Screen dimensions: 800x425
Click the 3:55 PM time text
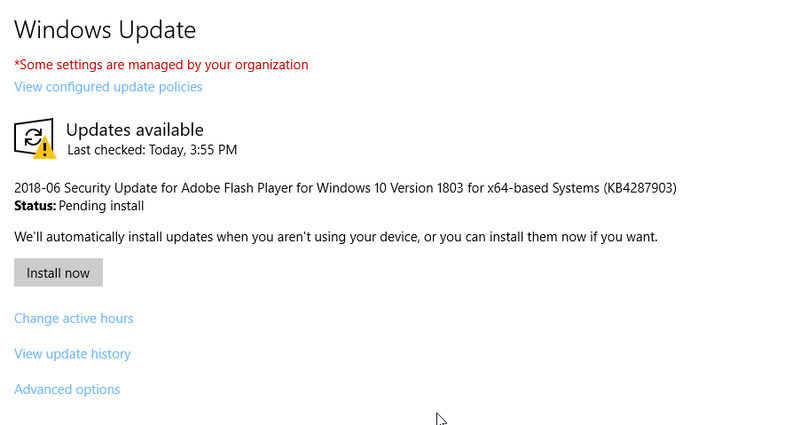(x=213, y=150)
